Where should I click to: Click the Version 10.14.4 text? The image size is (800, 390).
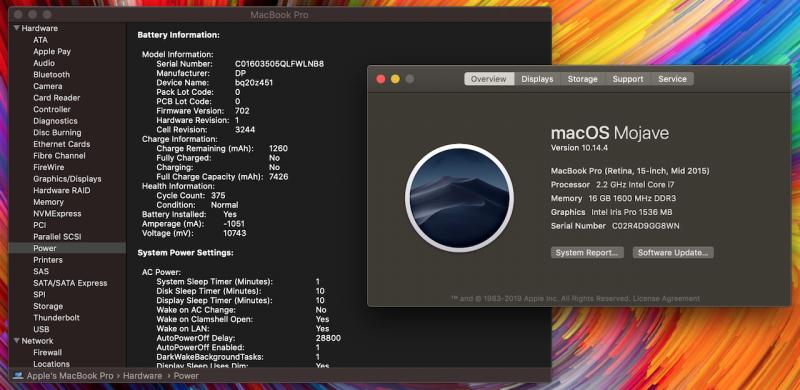[x=580, y=148]
